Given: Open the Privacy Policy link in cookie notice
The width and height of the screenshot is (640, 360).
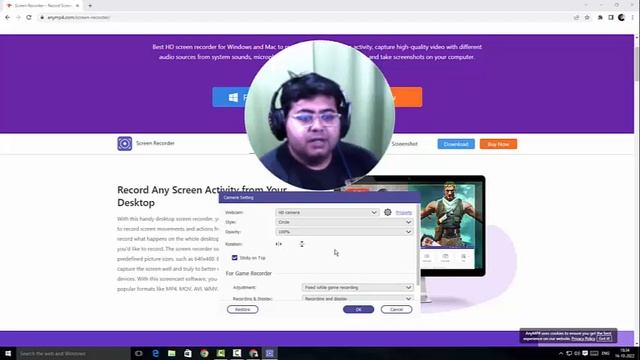Looking at the screenshot, I should (x=583, y=339).
